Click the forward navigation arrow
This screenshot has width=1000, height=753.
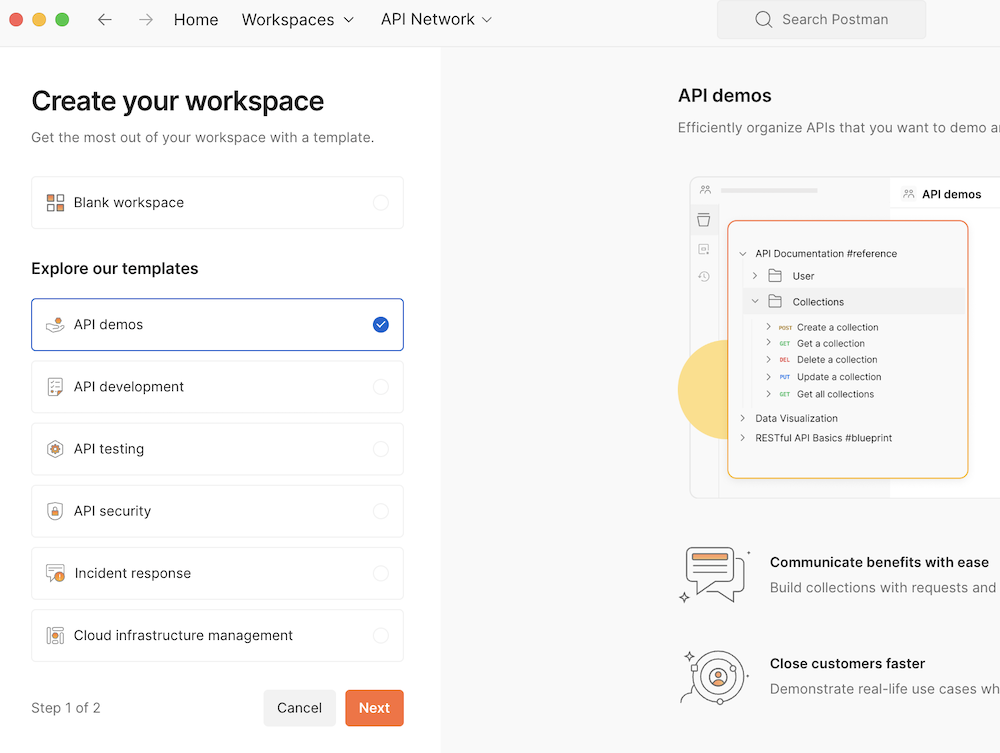145,19
